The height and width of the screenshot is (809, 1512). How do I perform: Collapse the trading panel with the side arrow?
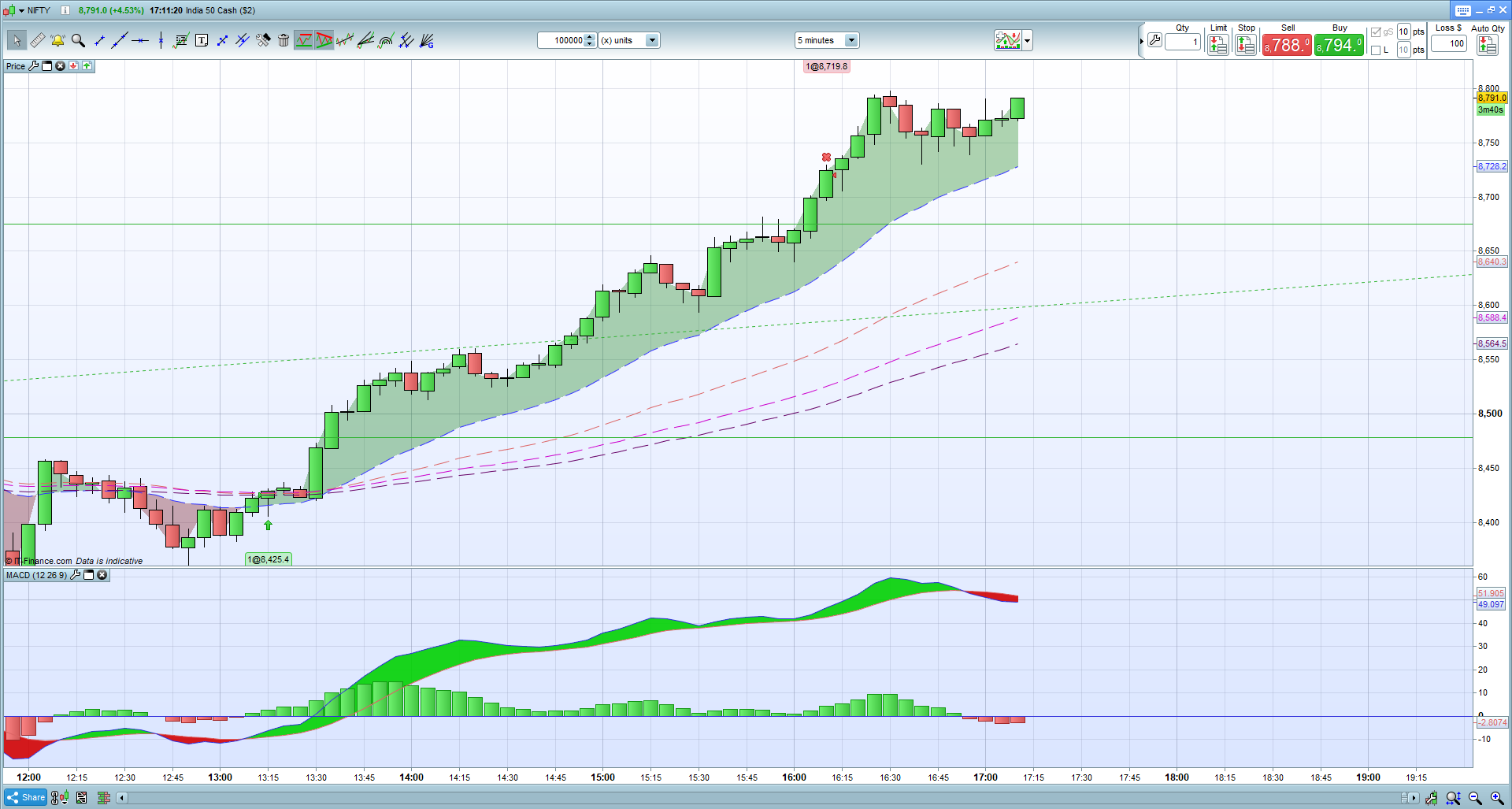coord(1141,41)
